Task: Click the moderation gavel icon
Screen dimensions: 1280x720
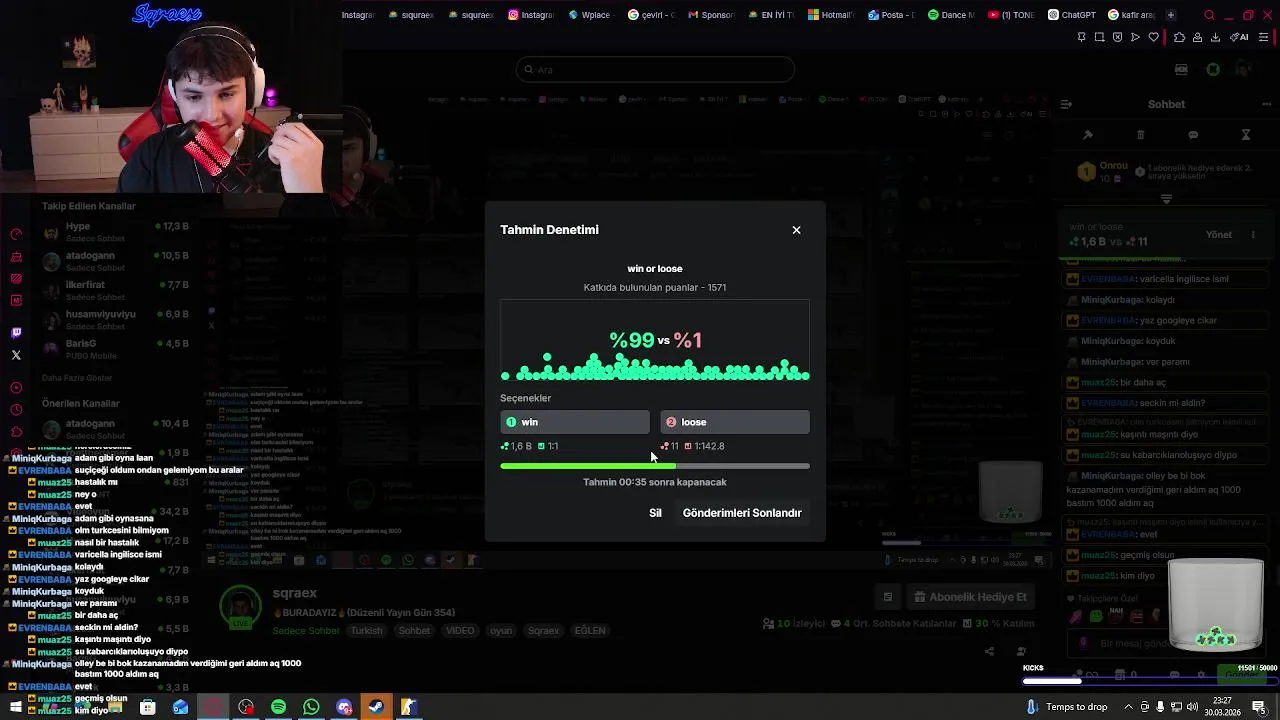Action: click(x=1088, y=135)
